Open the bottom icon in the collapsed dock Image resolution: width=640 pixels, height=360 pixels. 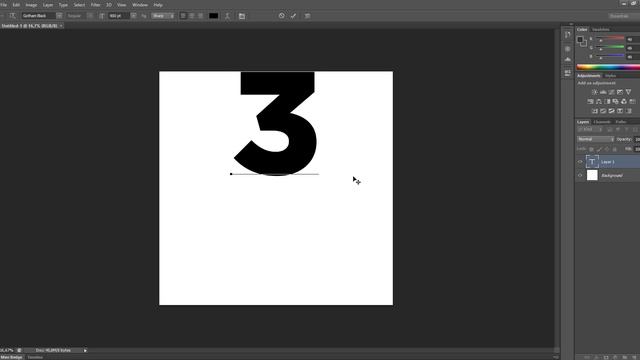point(568,72)
